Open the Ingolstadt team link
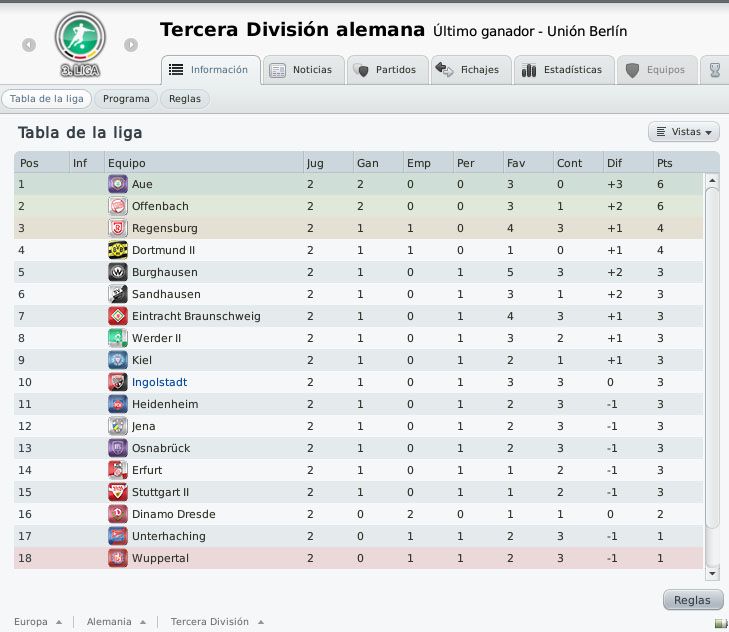The height and width of the screenshot is (632, 729). click(159, 382)
